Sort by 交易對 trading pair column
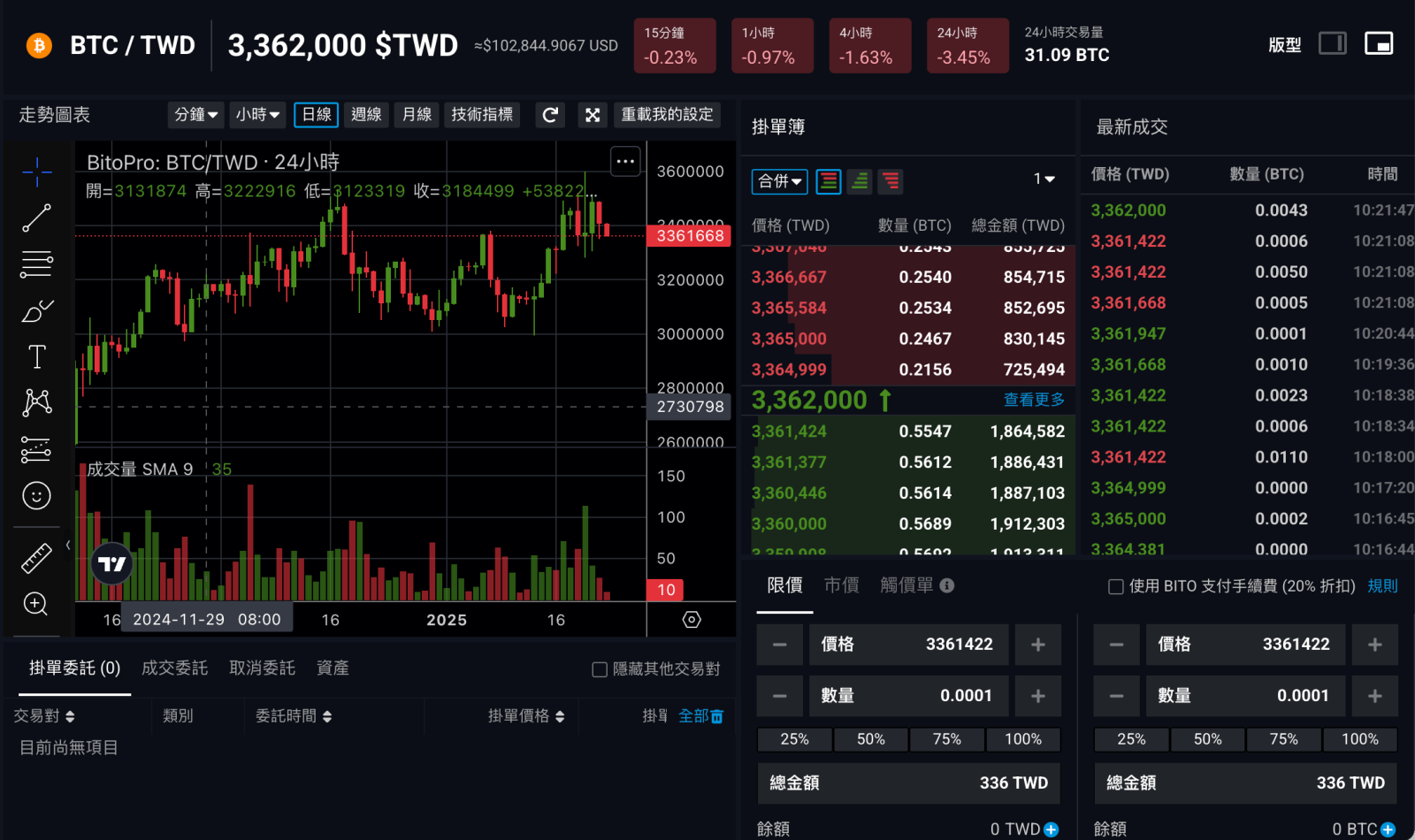Image resolution: width=1415 pixels, height=840 pixels. click(x=44, y=716)
